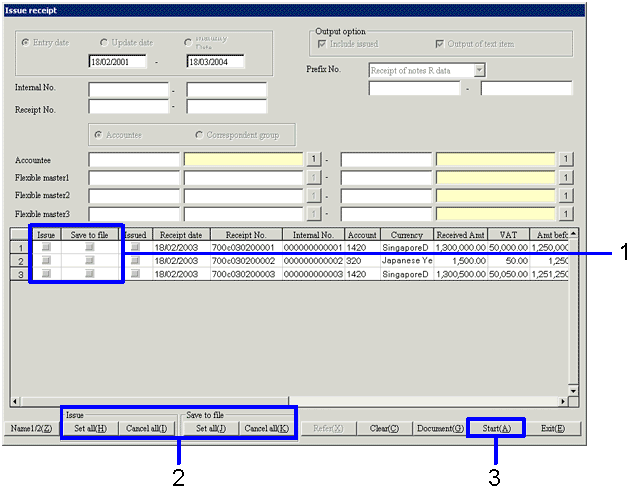Click the Name1/2(Z) button
Image resolution: width=642 pixels, height=495 pixels.
[x=30, y=428]
